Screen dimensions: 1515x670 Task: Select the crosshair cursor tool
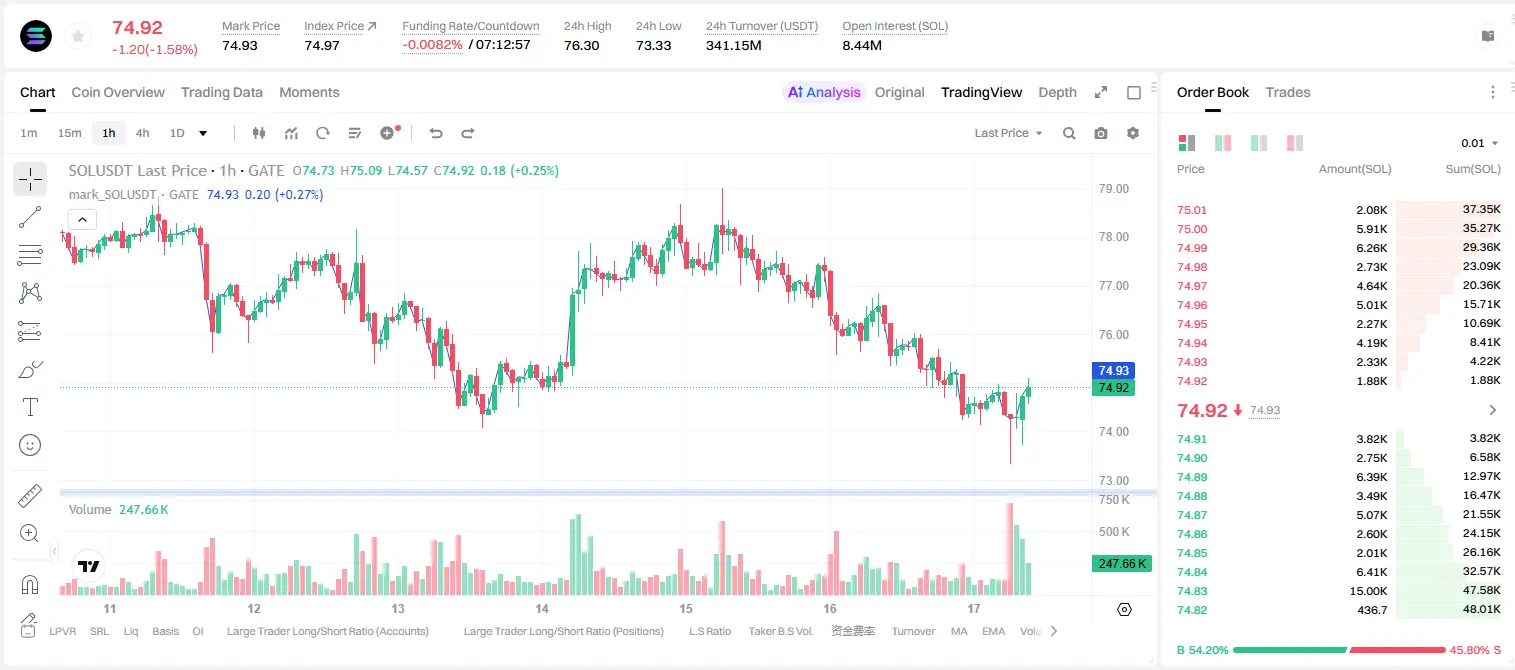pos(30,179)
